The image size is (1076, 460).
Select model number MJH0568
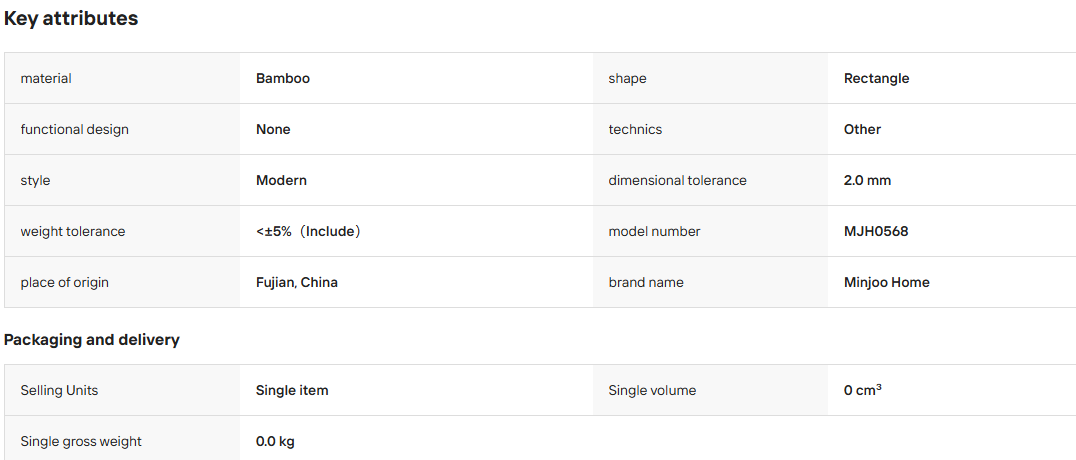(x=876, y=231)
